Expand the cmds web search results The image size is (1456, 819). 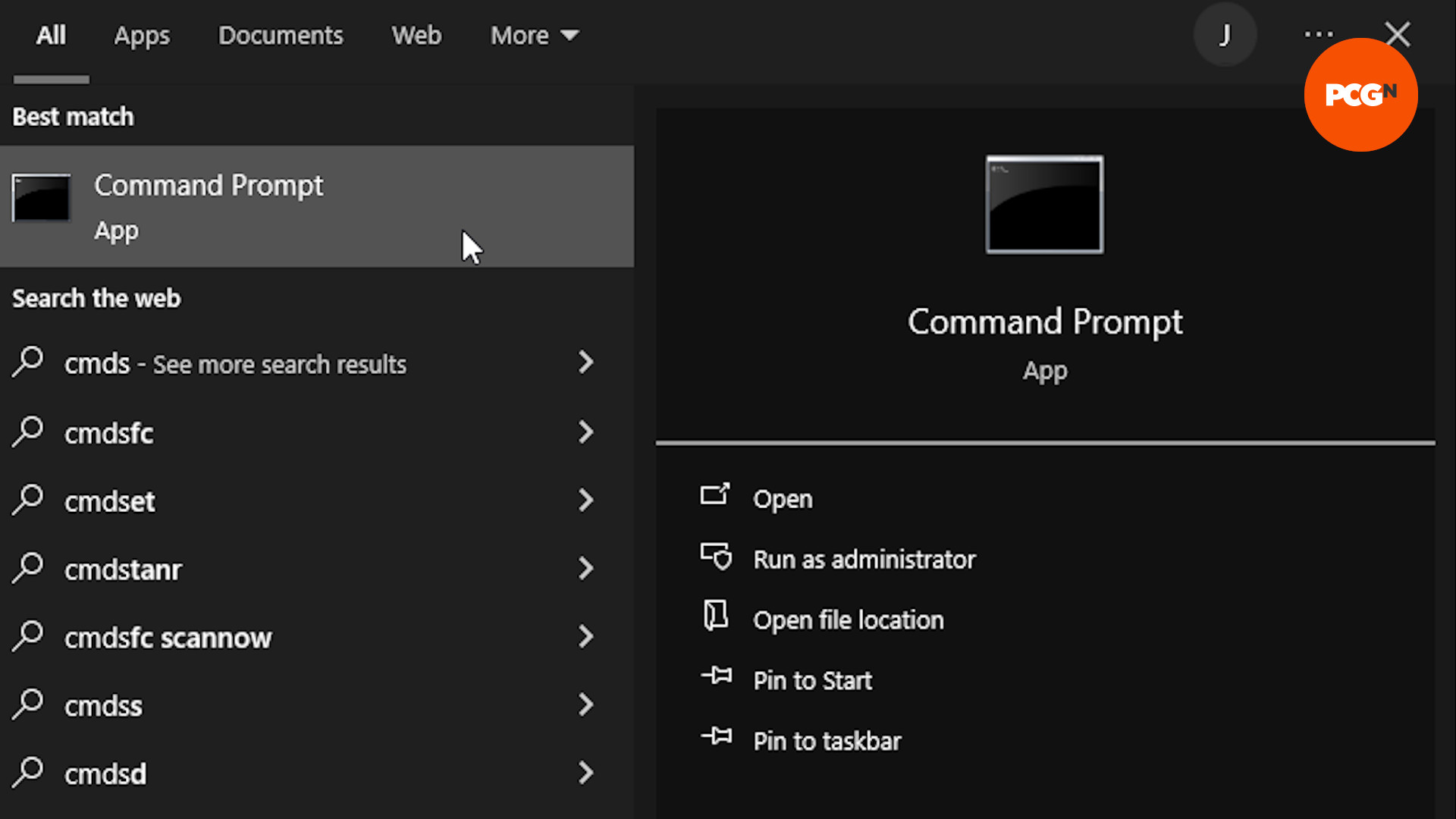[x=586, y=362]
